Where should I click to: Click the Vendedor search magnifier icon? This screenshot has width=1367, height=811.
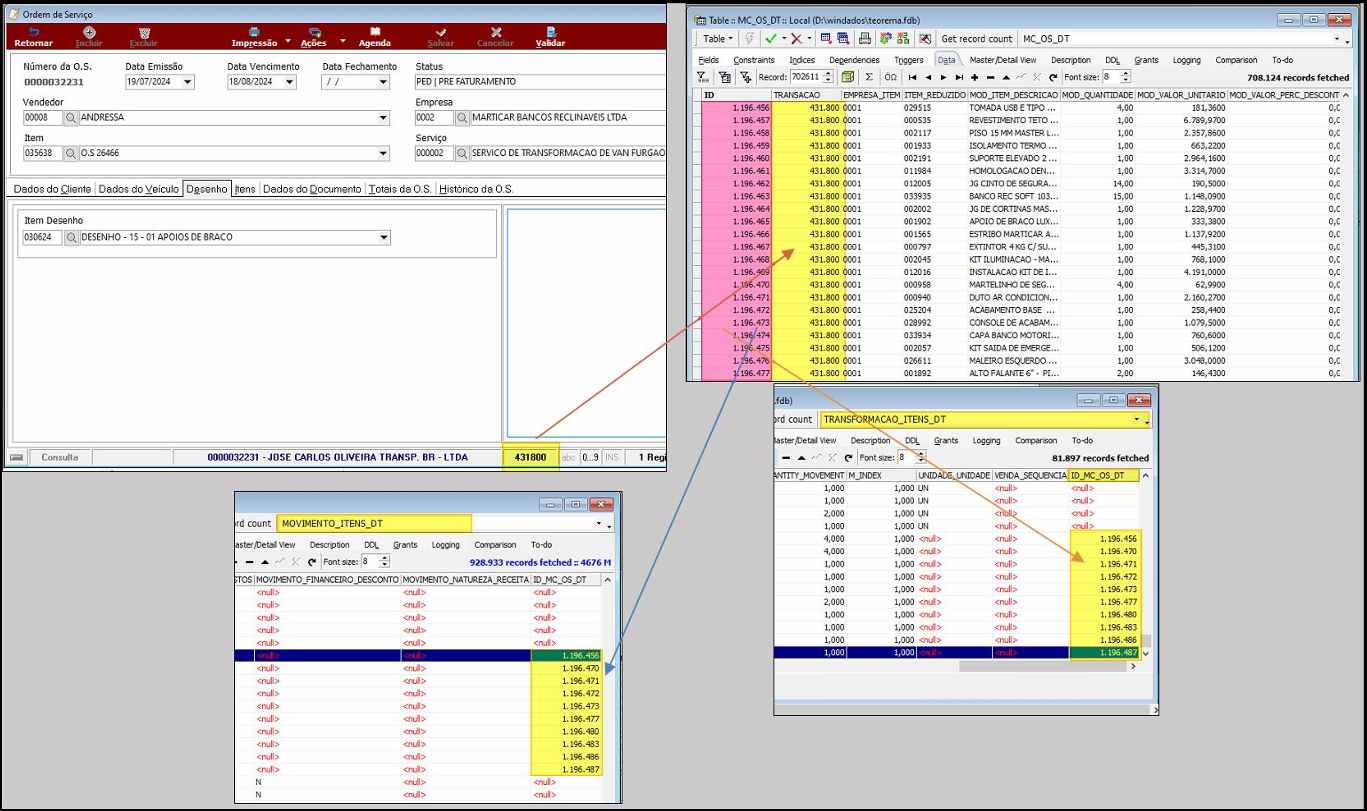[x=71, y=117]
